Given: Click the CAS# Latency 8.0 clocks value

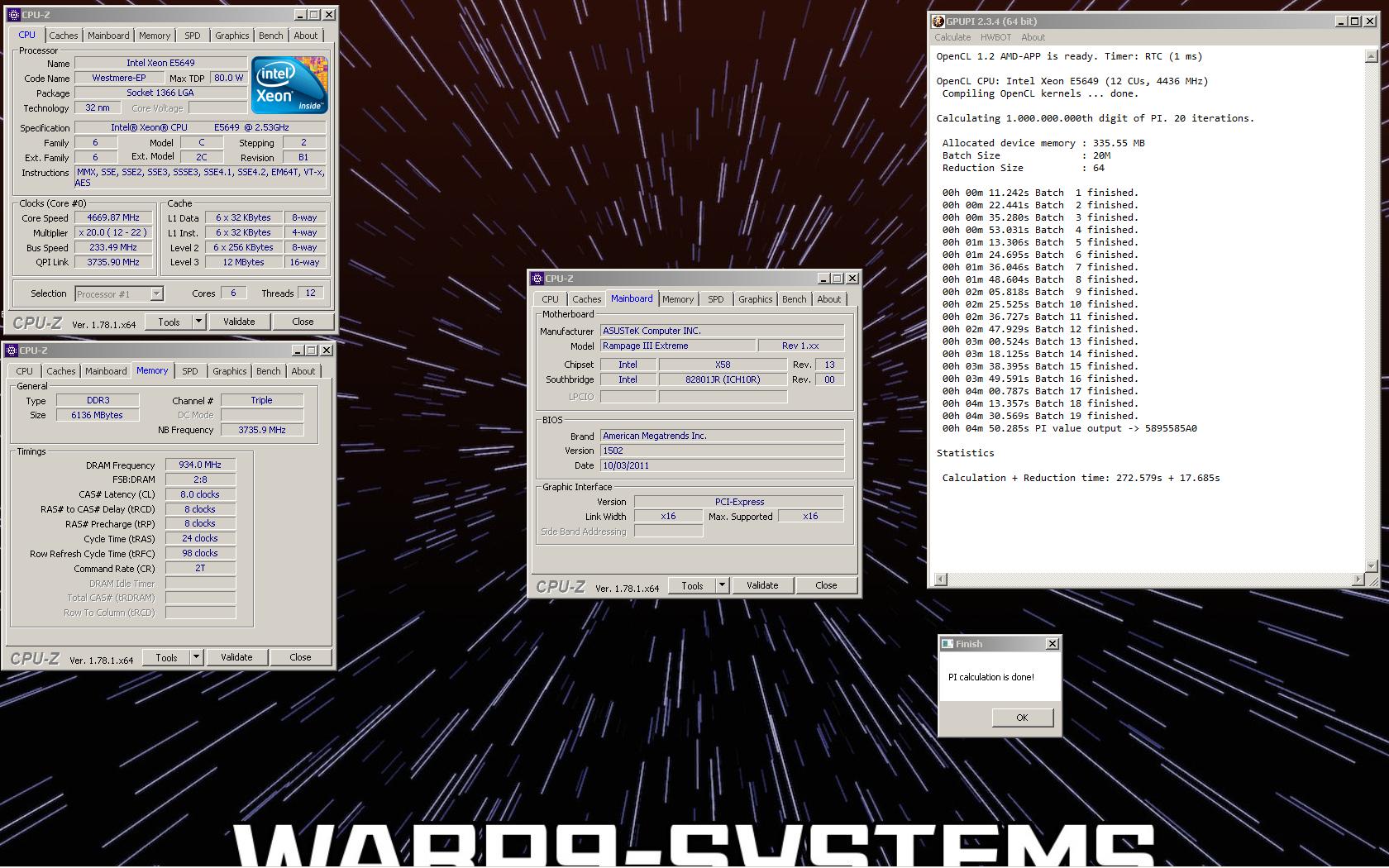Looking at the screenshot, I should 200,494.
